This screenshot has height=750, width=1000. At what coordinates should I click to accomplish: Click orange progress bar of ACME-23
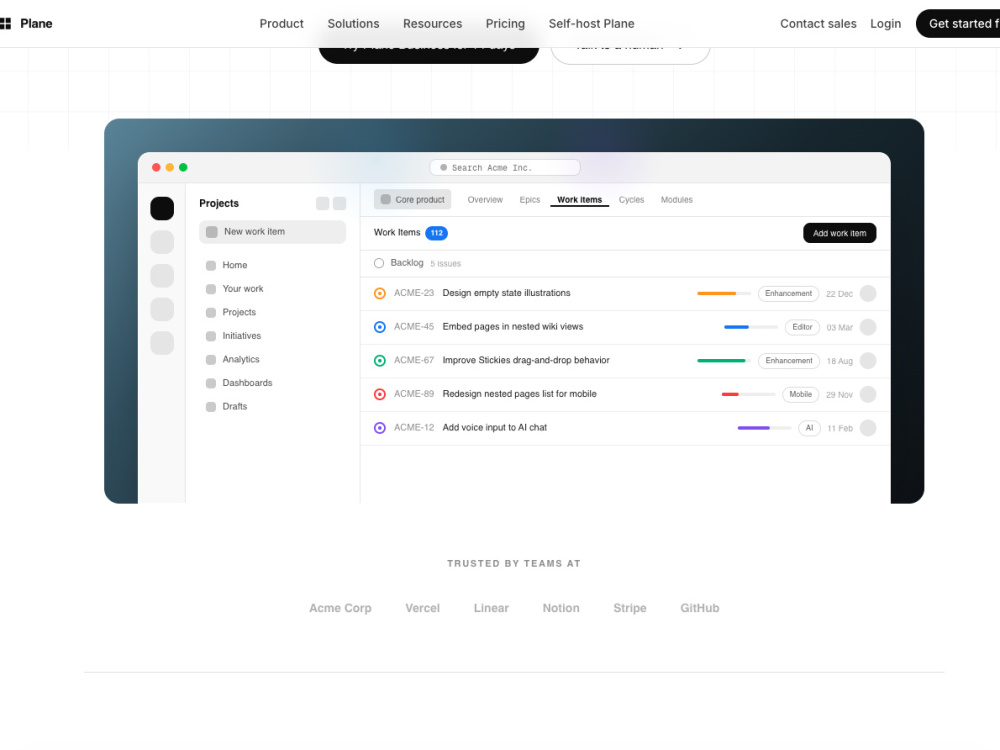coord(724,293)
